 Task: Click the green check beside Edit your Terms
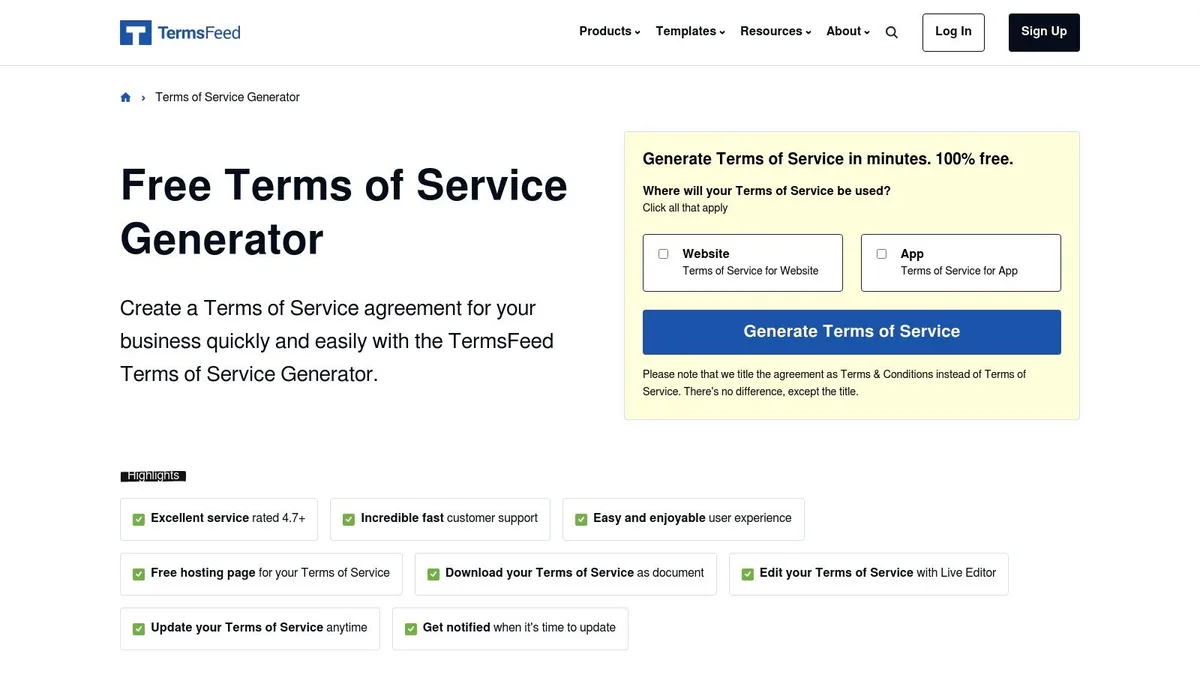[747, 574]
